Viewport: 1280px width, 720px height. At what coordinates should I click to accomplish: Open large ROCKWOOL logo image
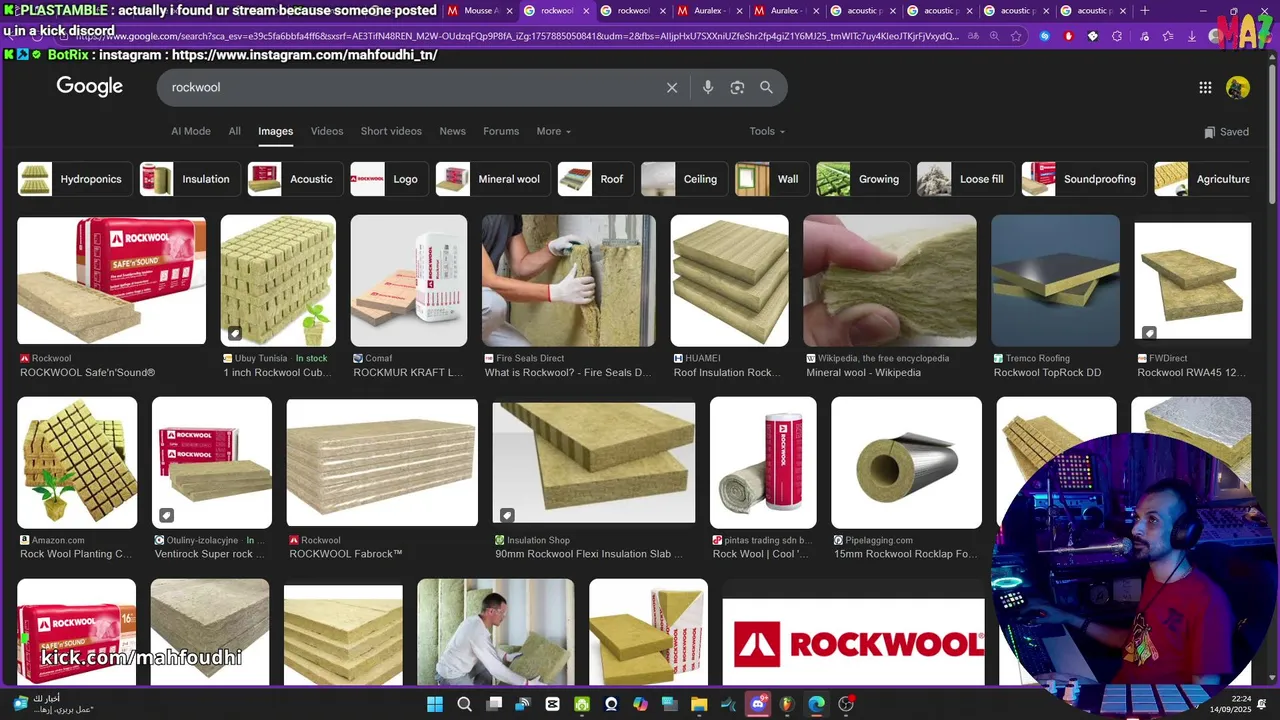click(x=853, y=642)
